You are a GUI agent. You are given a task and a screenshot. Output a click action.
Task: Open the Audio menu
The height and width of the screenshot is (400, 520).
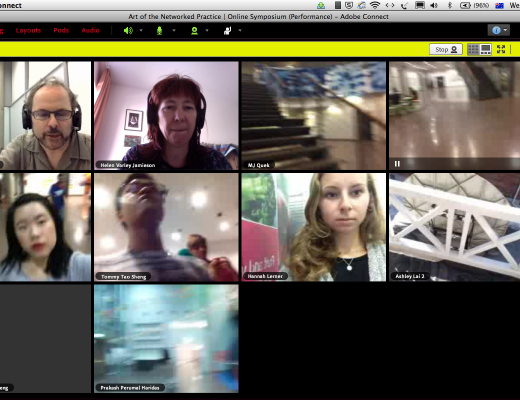click(90, 30)
